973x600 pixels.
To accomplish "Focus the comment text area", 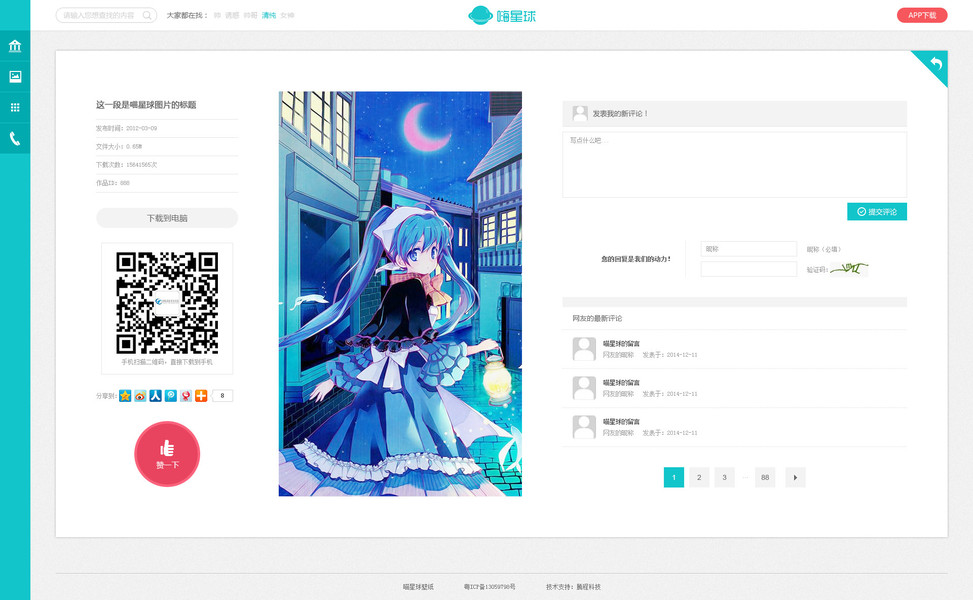I will point(734,164).
